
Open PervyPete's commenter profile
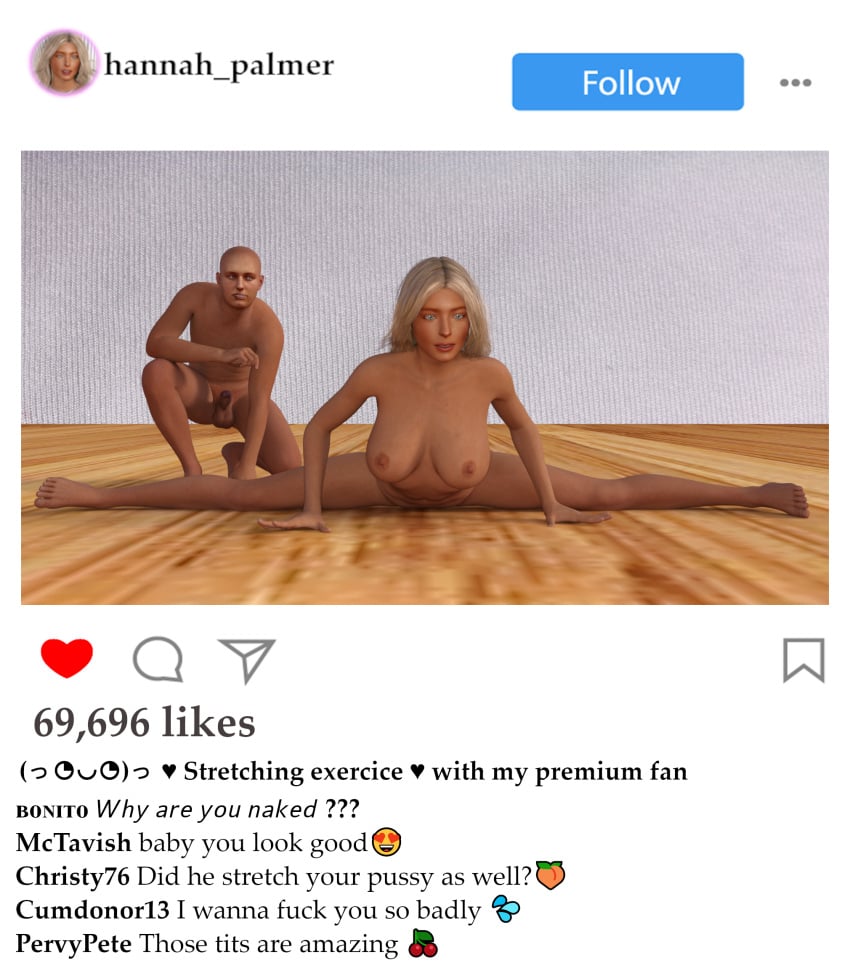coord(74,944)
